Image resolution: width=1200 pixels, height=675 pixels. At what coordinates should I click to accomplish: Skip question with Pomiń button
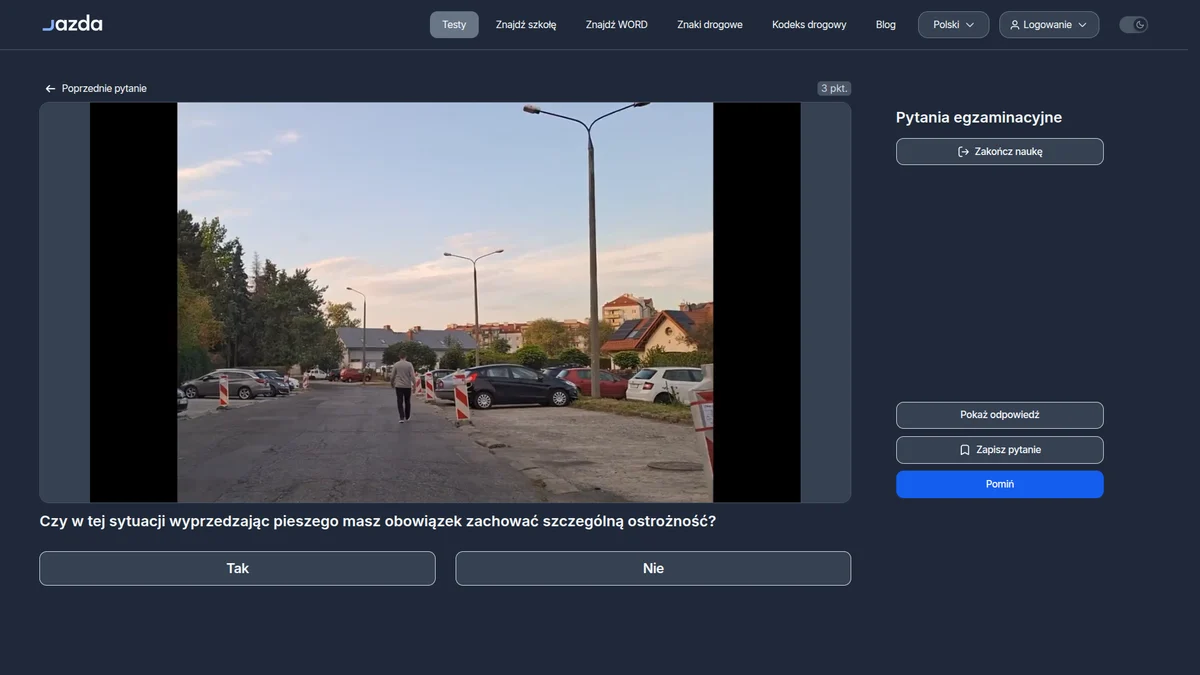point(1000,484)
